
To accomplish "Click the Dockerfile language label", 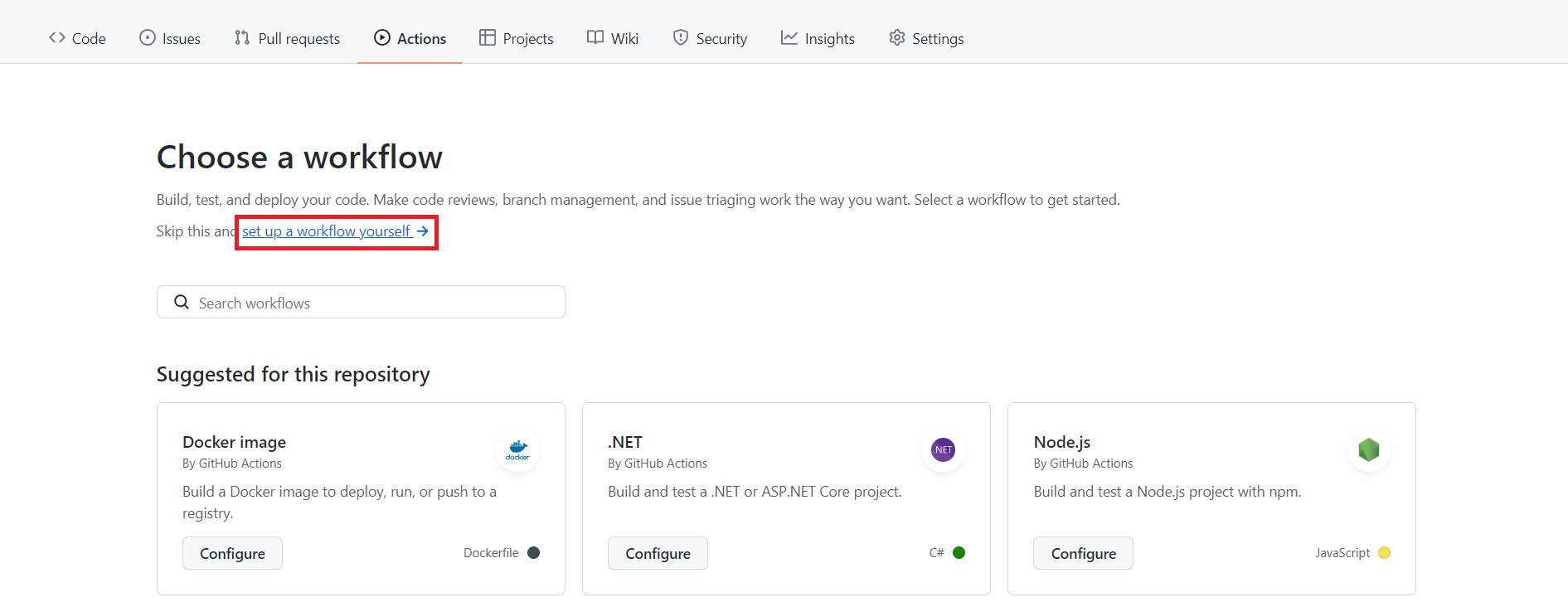I will (491, 553).
